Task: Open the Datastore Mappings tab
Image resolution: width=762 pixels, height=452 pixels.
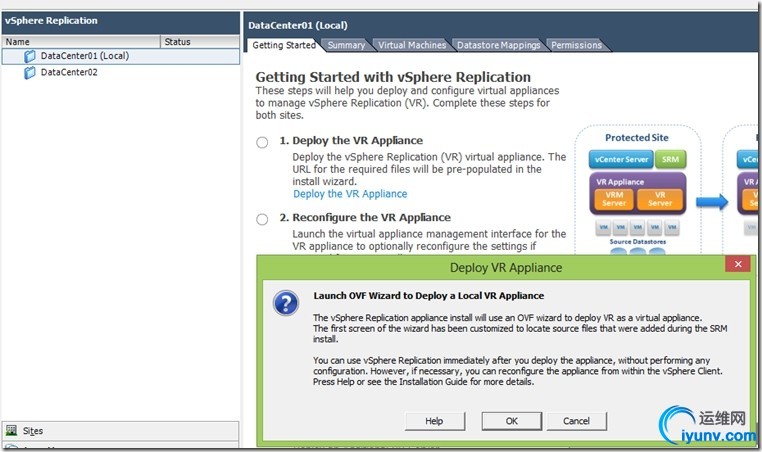Action: point(498,45)
